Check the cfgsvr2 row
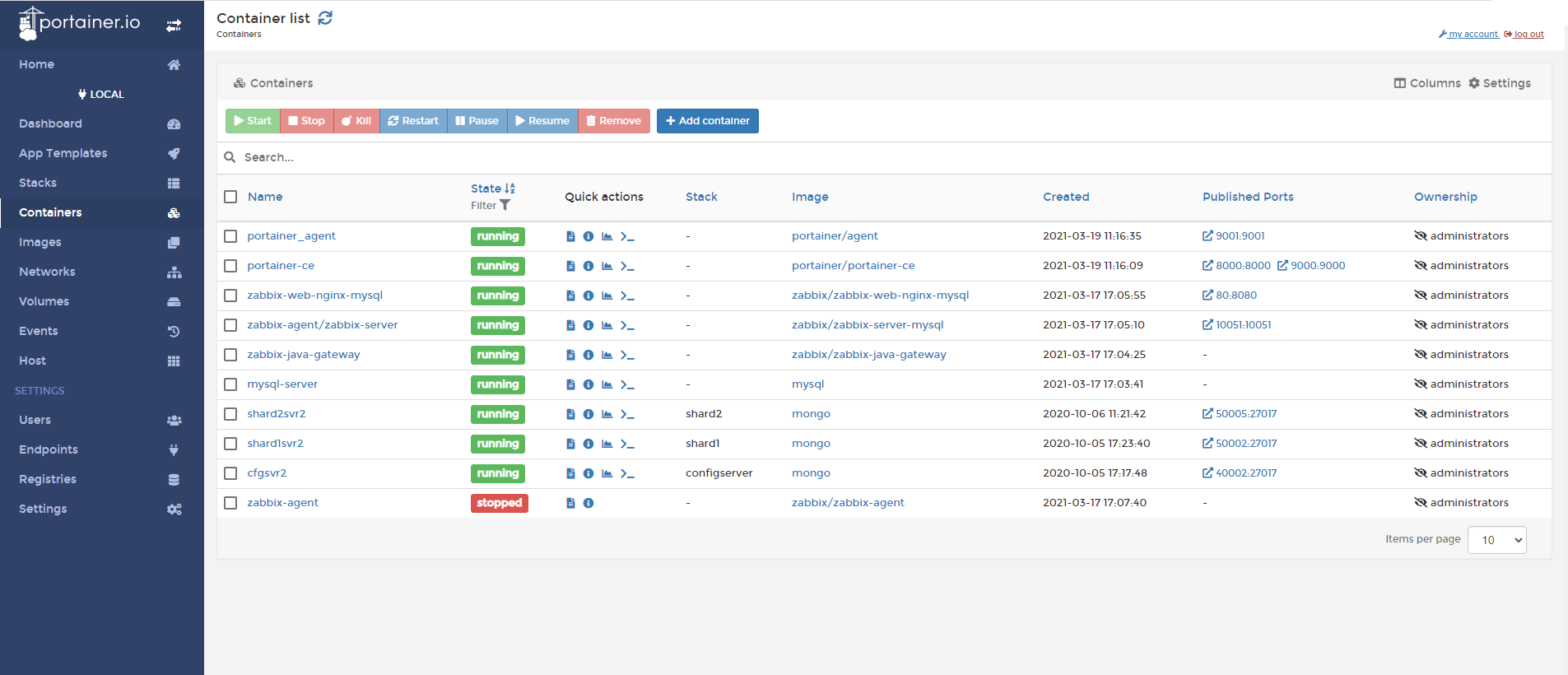Screen dimensions: 1568x675 tap(230, 473)
